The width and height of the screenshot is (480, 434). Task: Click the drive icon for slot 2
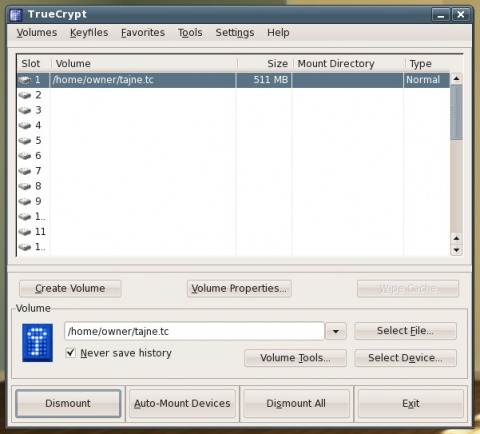click(x=25, y=95)
